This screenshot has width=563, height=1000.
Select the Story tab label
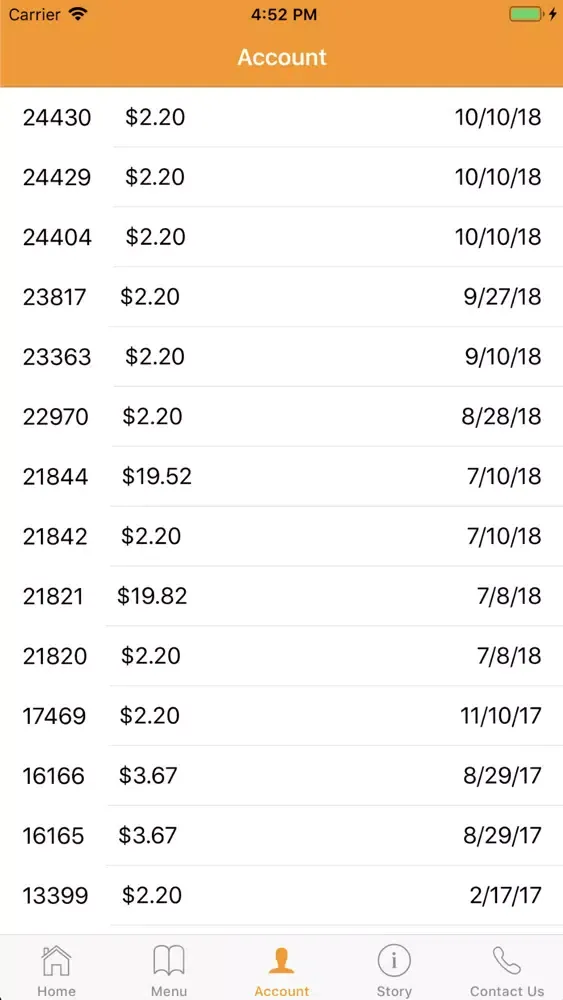point(393,990)
